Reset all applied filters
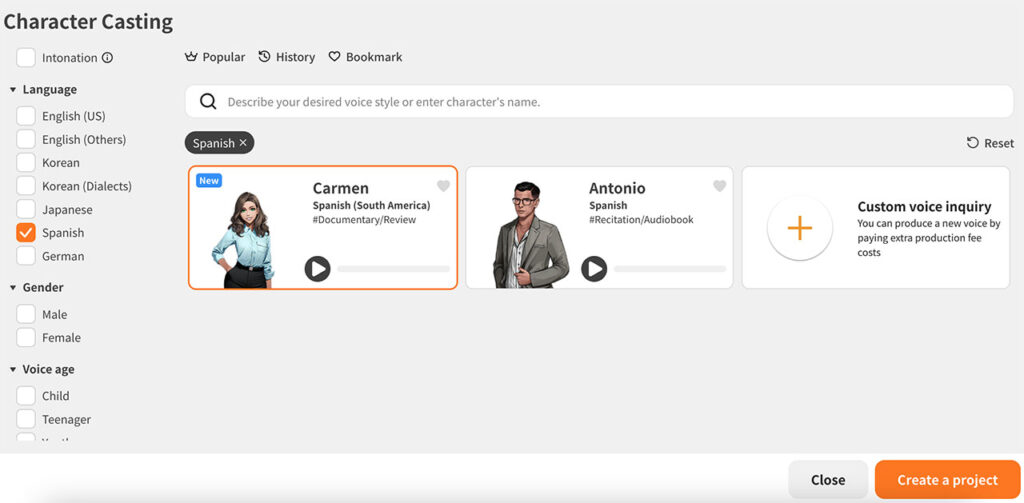1024x503 pixels. 991,143
